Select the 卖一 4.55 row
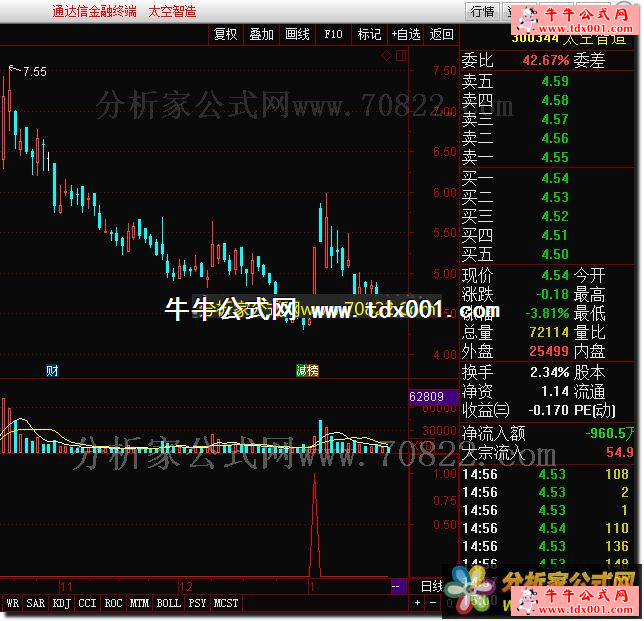This screenshot has width=644, height=621. click(547, 156)
